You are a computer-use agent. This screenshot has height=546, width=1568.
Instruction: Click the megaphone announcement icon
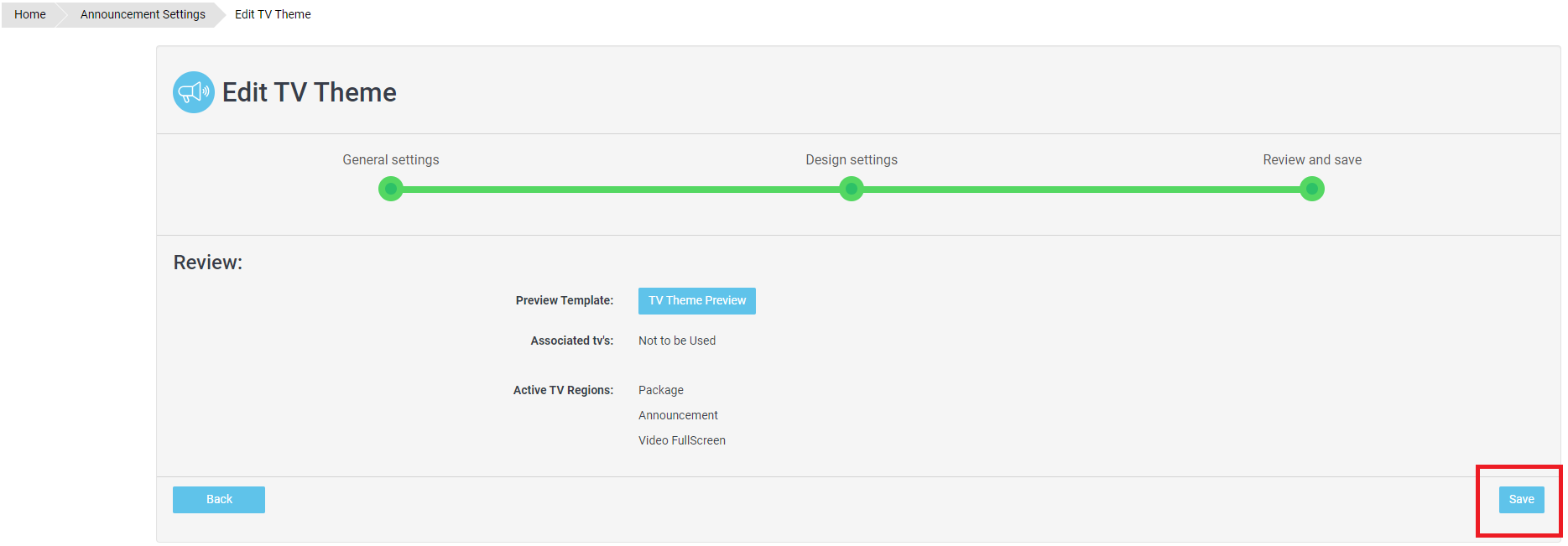pyautogui.click(x=194, y=92)
